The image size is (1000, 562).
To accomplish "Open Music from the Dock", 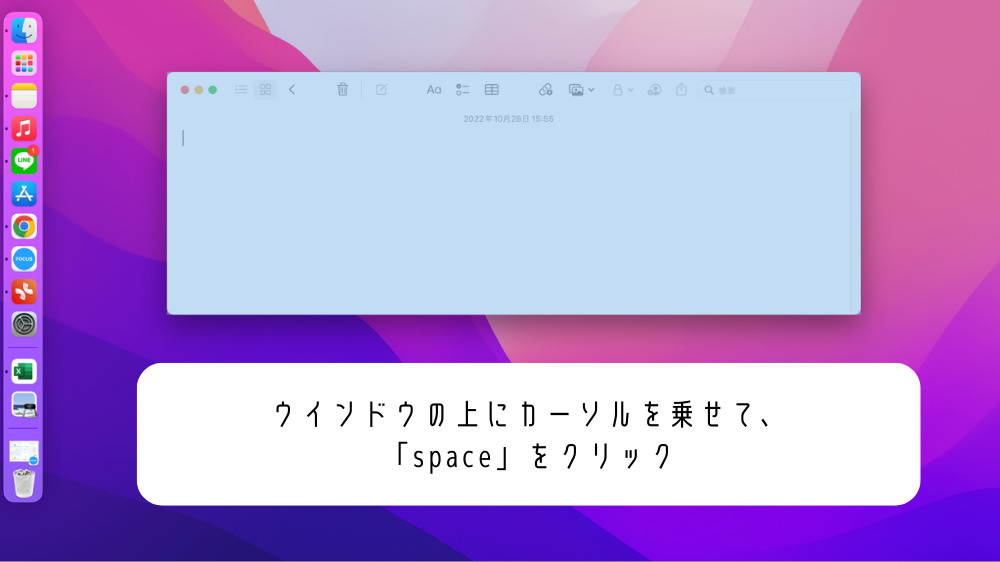I will [x=24, y=128].
